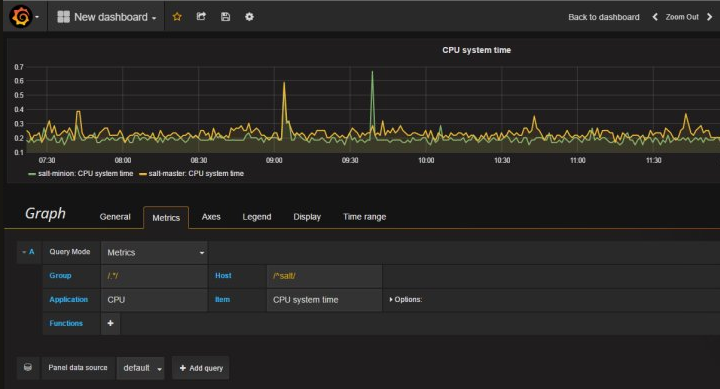Collapse query A row
Image resolution: width=720 pixels, height=389 pixels.
point(28,252)
